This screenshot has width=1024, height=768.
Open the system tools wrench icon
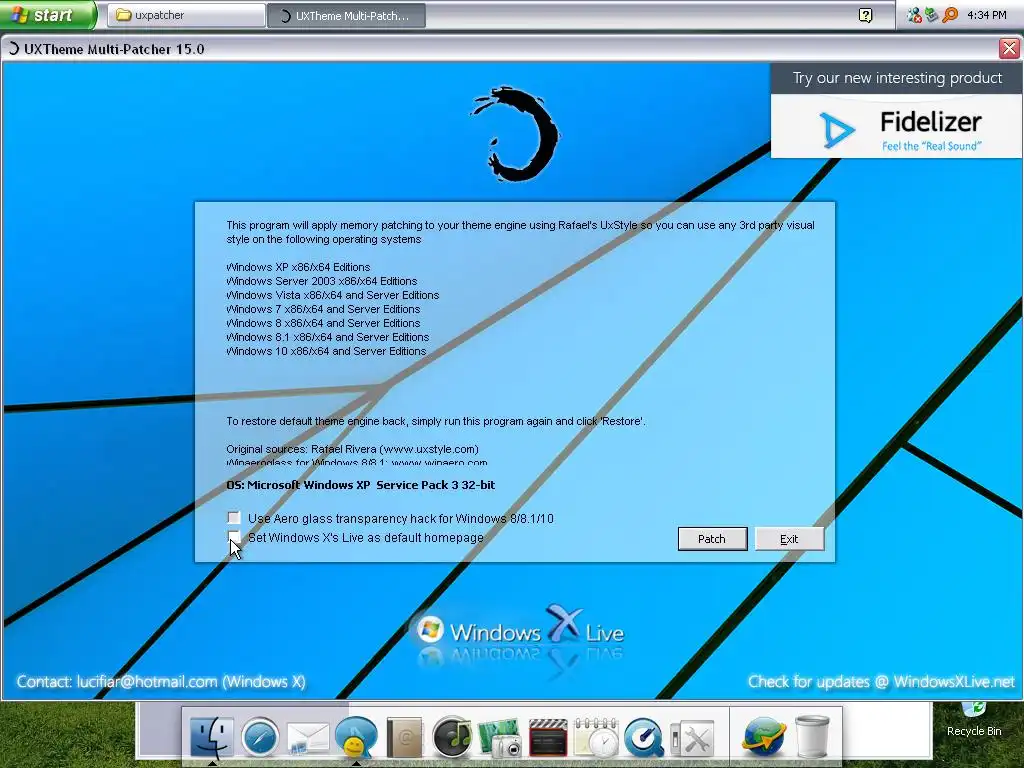click(x=692, y=739)
